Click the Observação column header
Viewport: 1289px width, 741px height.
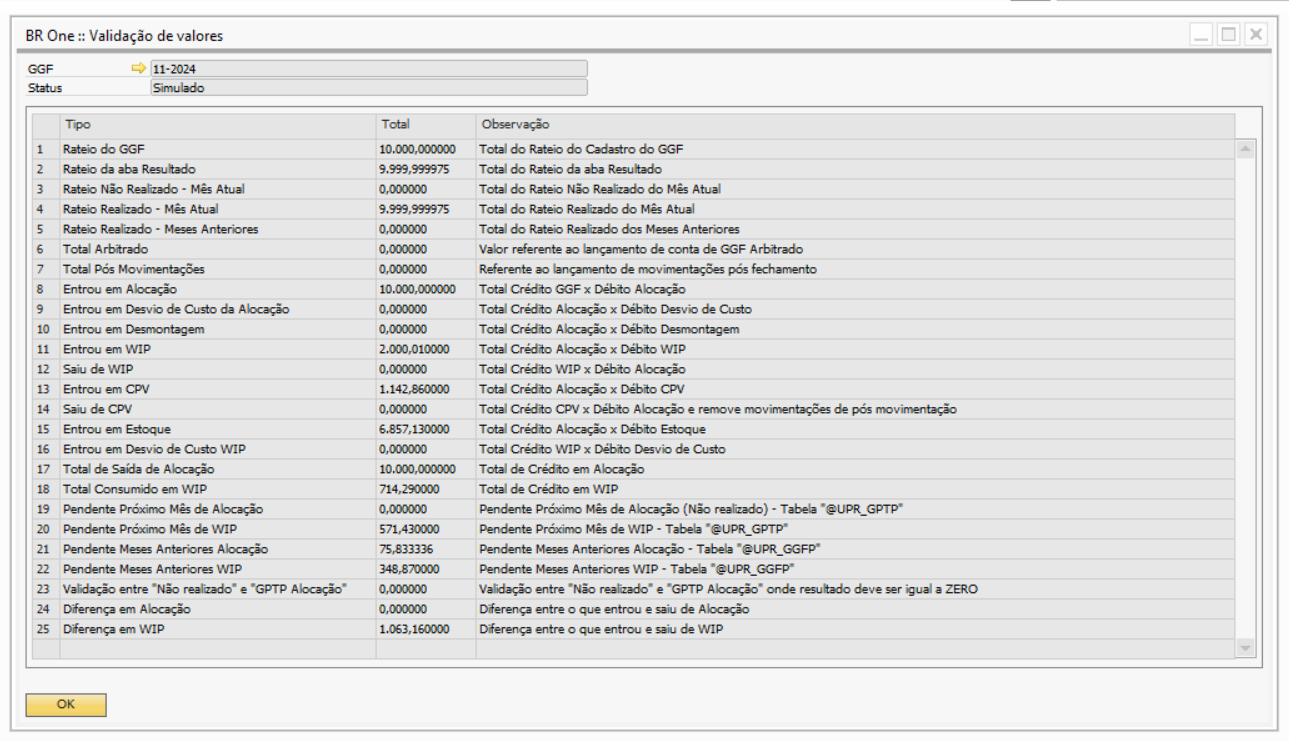pos(855,124)
